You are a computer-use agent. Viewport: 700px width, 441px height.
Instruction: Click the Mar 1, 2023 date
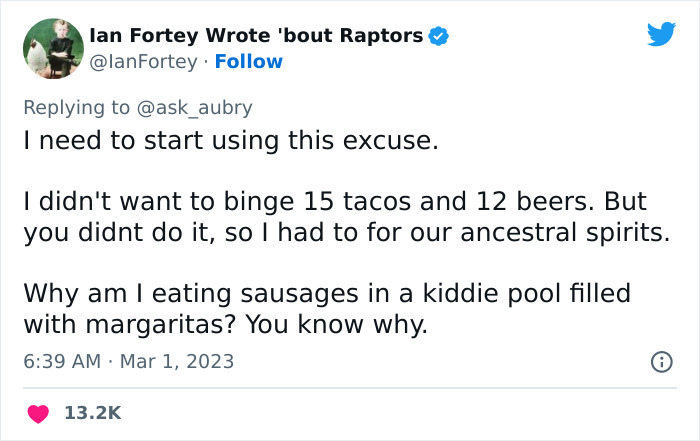(178, 360)
